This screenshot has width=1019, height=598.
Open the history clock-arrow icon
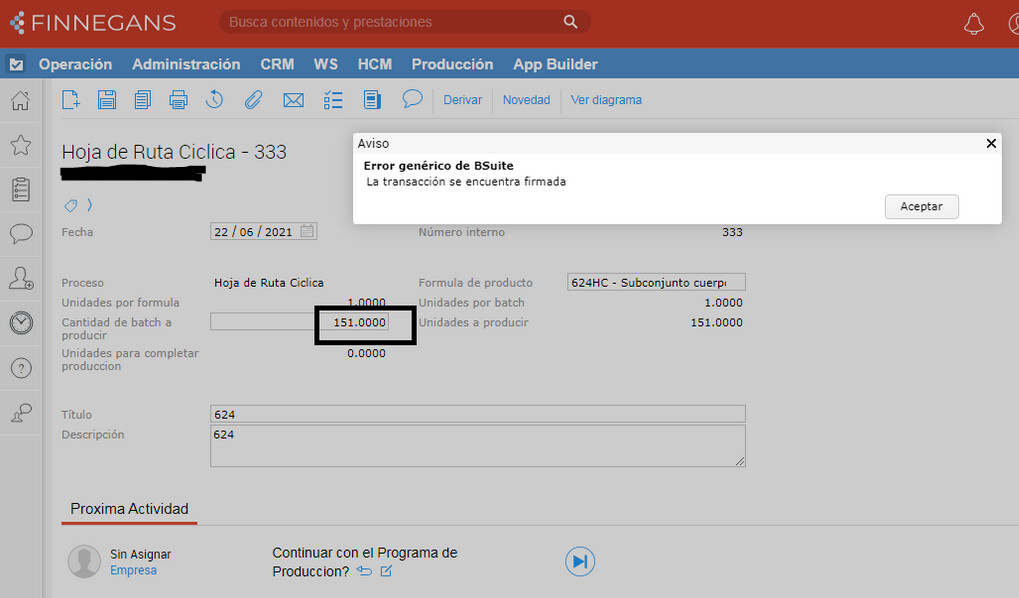214,100
